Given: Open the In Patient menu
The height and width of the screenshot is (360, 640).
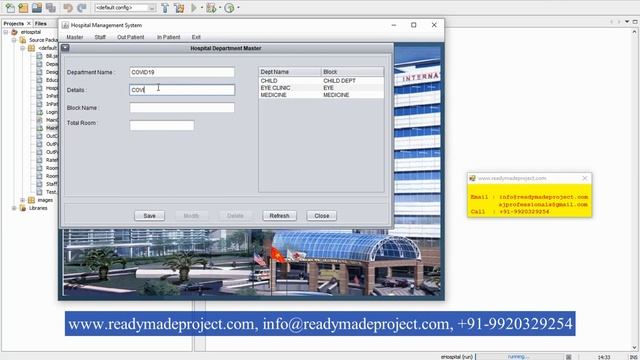Looking at the screenshot, I should click(x=169, y=37).
